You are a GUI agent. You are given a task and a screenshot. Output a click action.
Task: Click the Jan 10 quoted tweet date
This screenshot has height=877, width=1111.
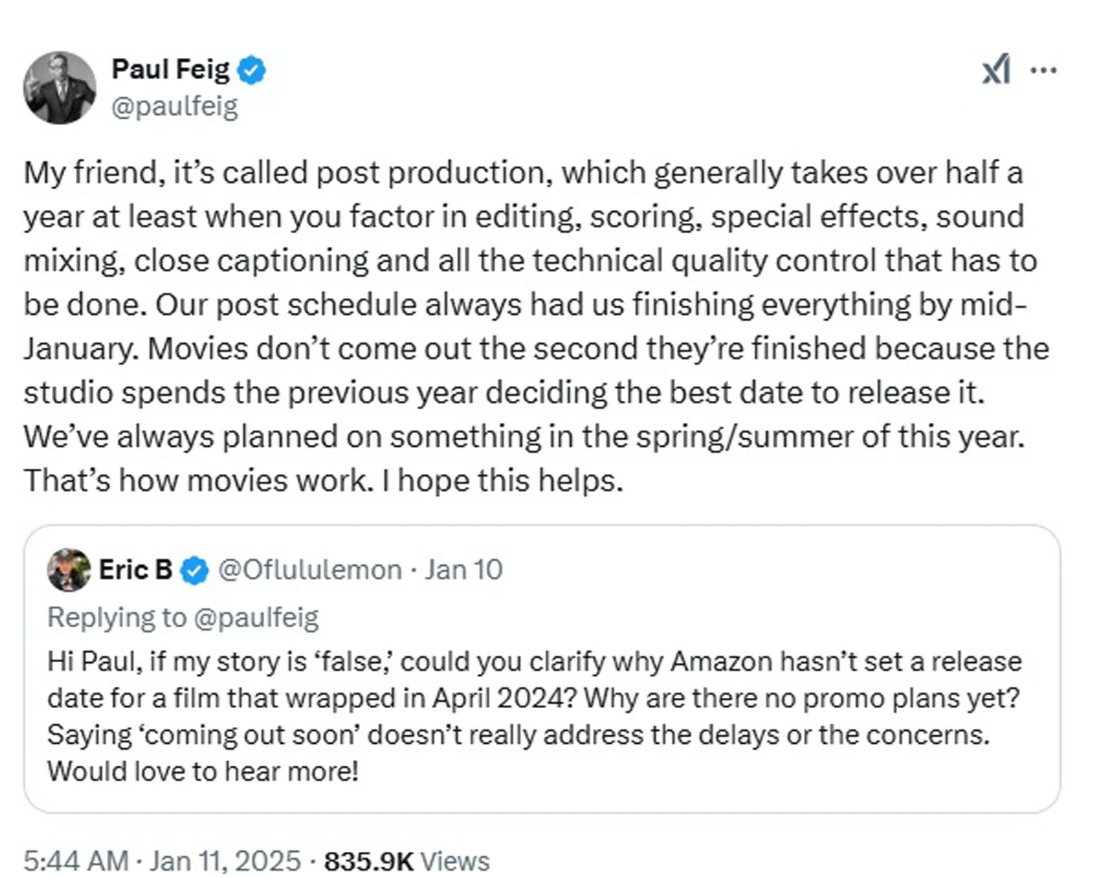[x=464, y=570]
